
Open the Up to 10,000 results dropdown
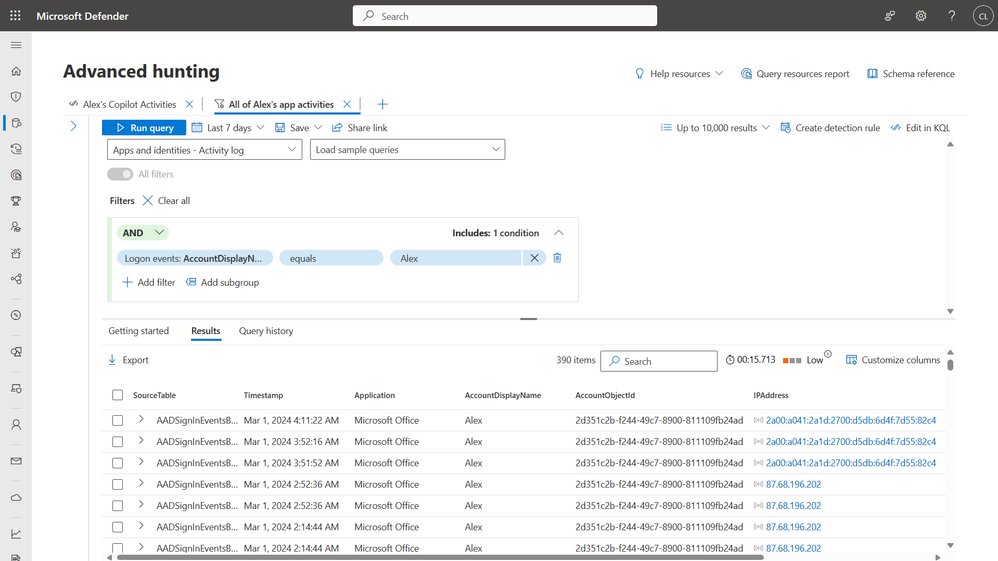[715, 127]
